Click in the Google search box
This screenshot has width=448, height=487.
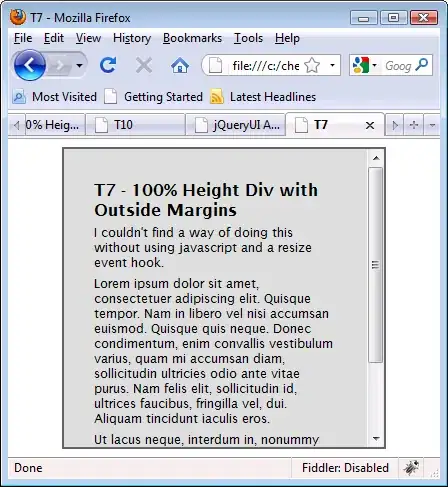point(398,66)
